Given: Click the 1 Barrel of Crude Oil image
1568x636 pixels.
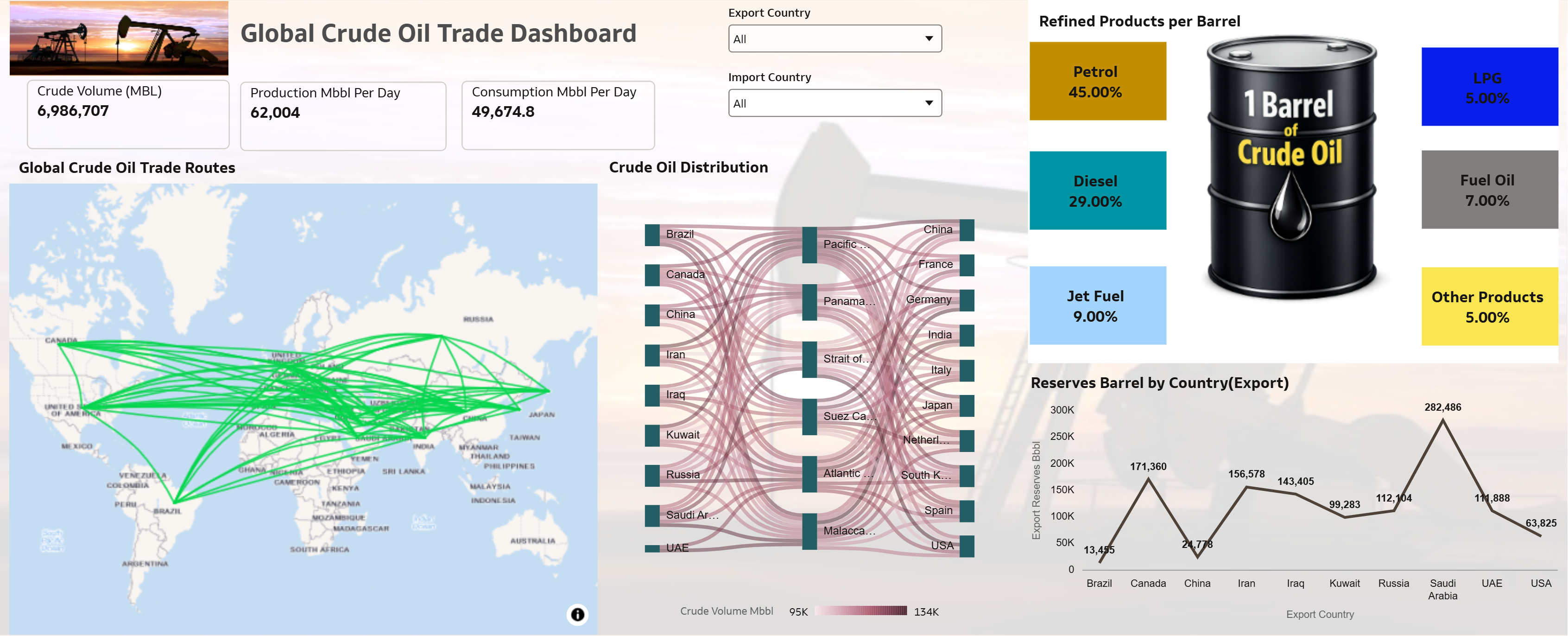Looking at the screenshot, I should (x=1291, y=167).
